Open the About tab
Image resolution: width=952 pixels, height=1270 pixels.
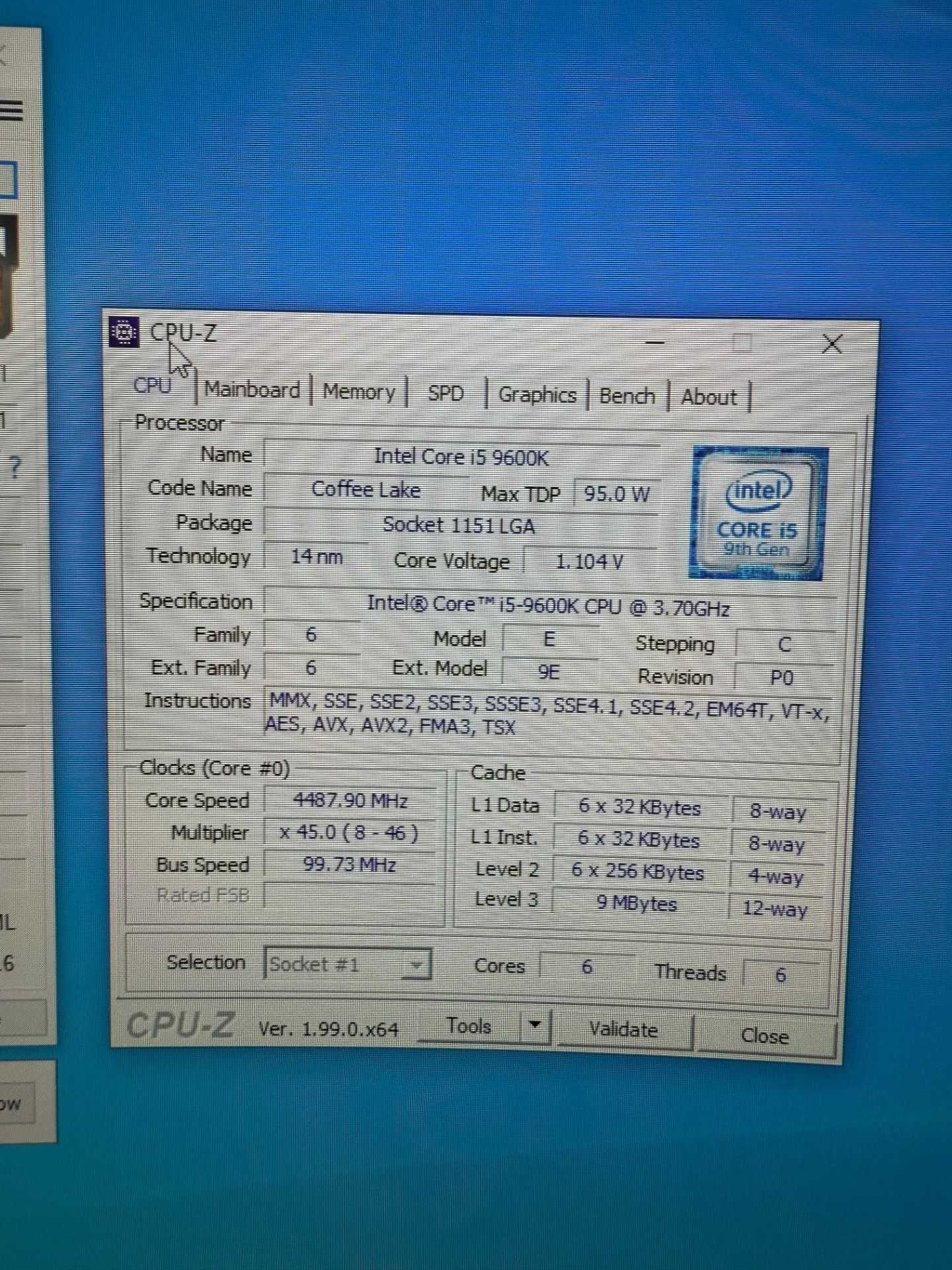click(708, 398)
